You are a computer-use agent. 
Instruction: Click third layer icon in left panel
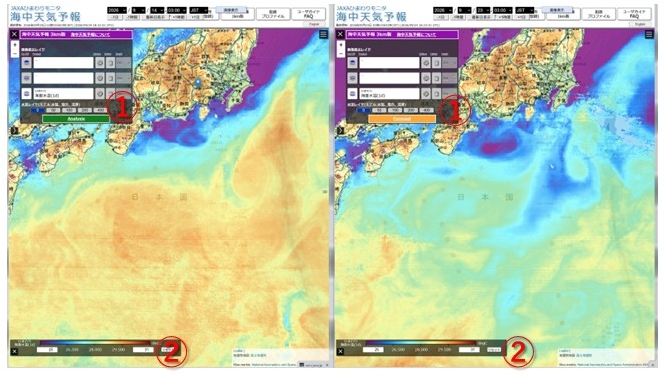pyautogui.click(x=27, y=94)
